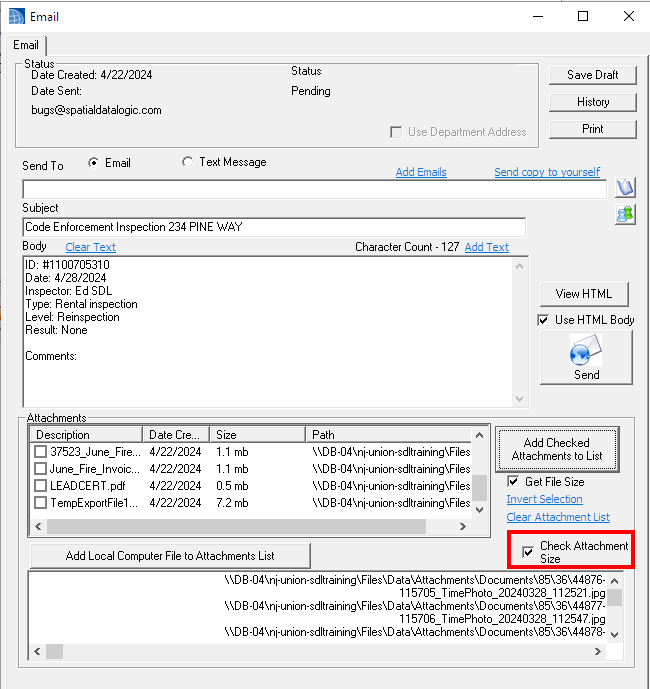
Task: Sort attachments by Description column header
Action: click(x=86, y=435)
